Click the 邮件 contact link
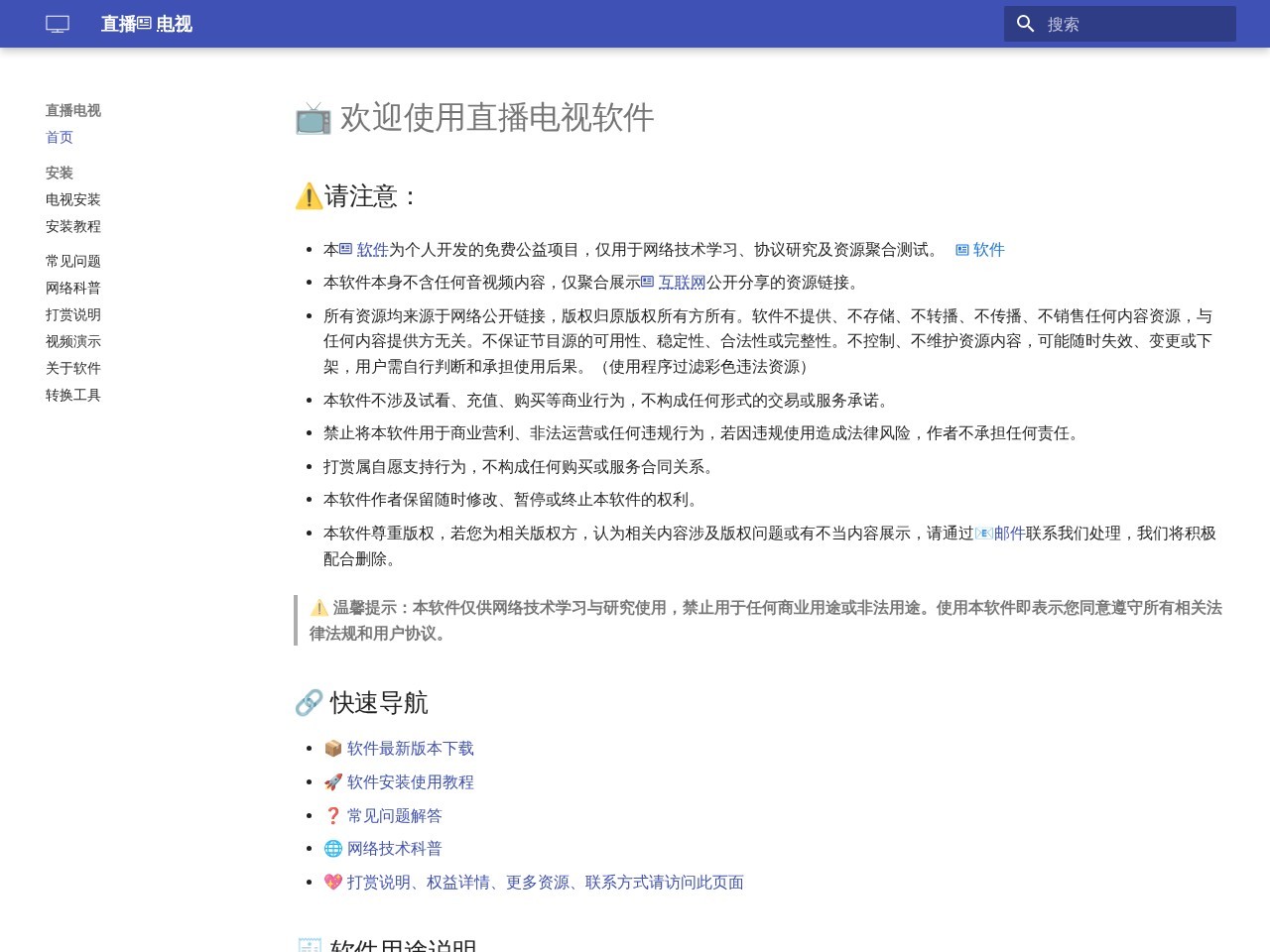This screenshot has width=1270, height=952. (1010, 534)
